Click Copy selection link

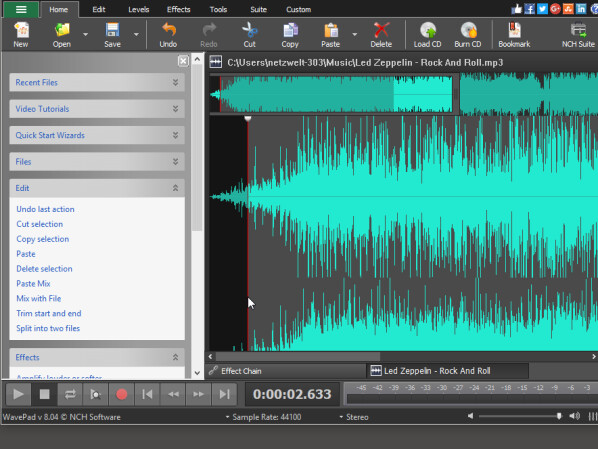[x=43, y=239]
